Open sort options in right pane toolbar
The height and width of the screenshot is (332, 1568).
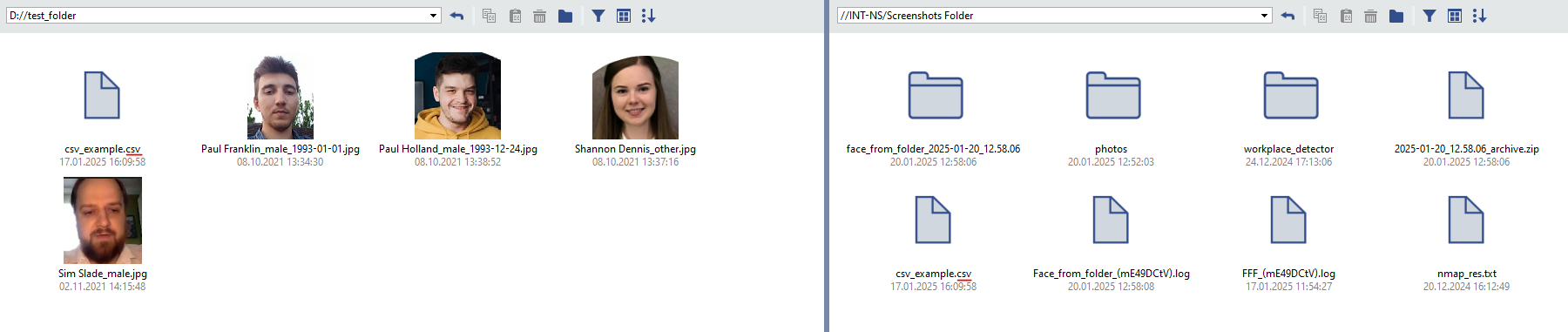click(x=1479, y=16)
